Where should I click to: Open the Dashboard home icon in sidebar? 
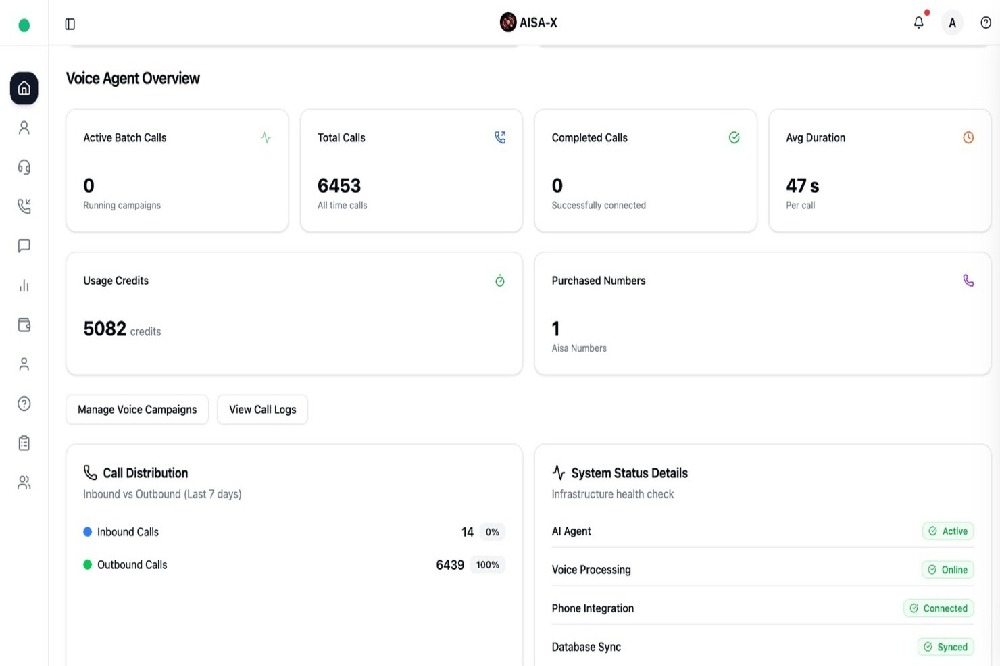coord(23,88)
